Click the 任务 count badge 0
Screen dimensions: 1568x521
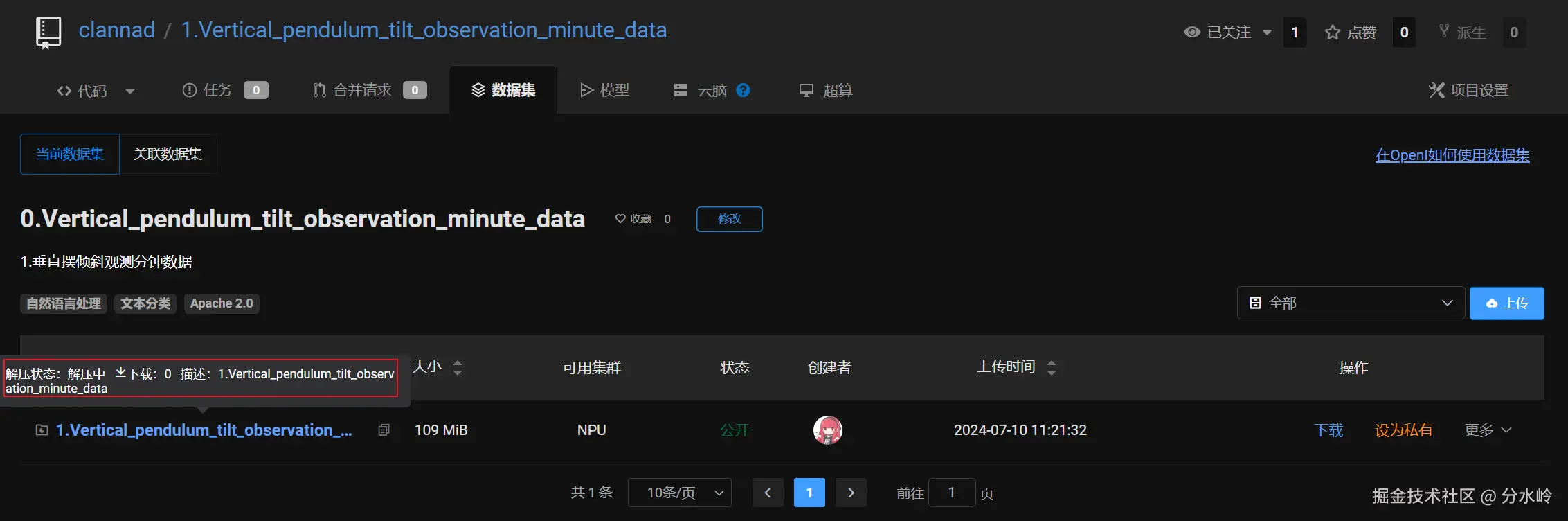(x=256, y=90)
